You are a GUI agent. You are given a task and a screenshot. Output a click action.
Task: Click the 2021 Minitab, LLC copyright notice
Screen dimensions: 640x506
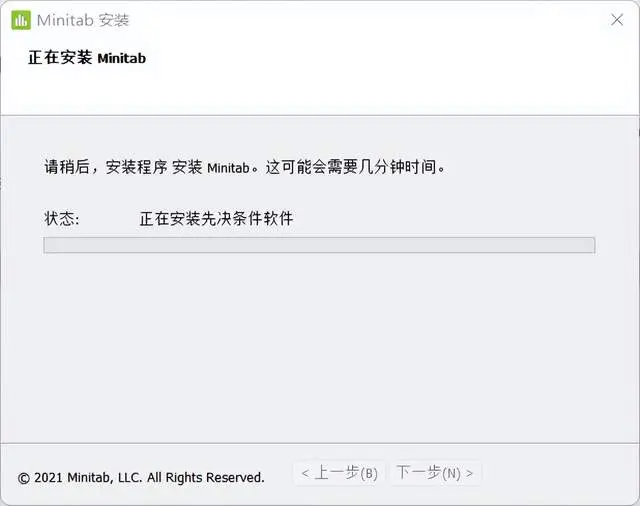click(x=141, y=477)
